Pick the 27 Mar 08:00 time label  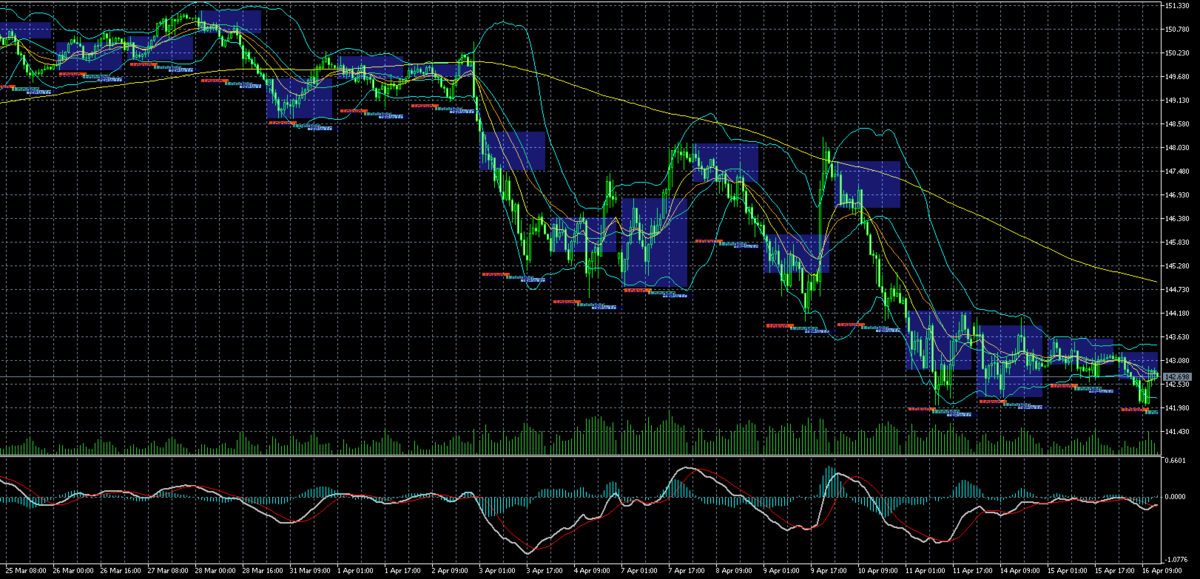coord(169,570)
